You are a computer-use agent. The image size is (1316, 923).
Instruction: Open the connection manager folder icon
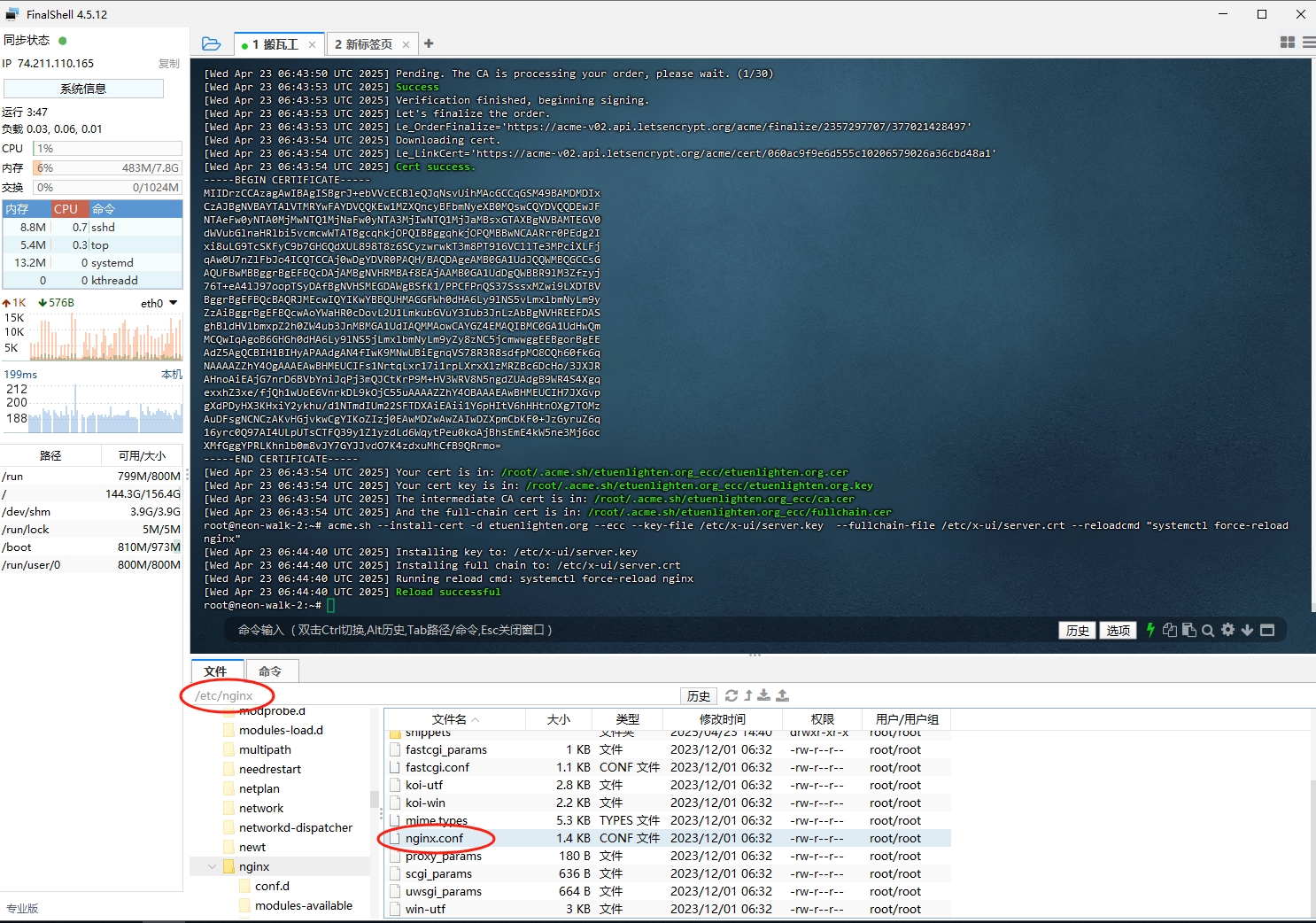(x=211, y=43)
